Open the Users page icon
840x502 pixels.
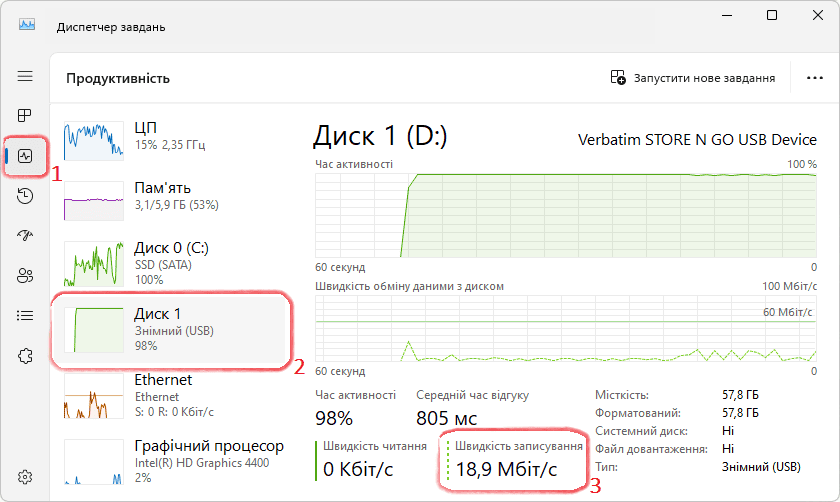[25, 276]
